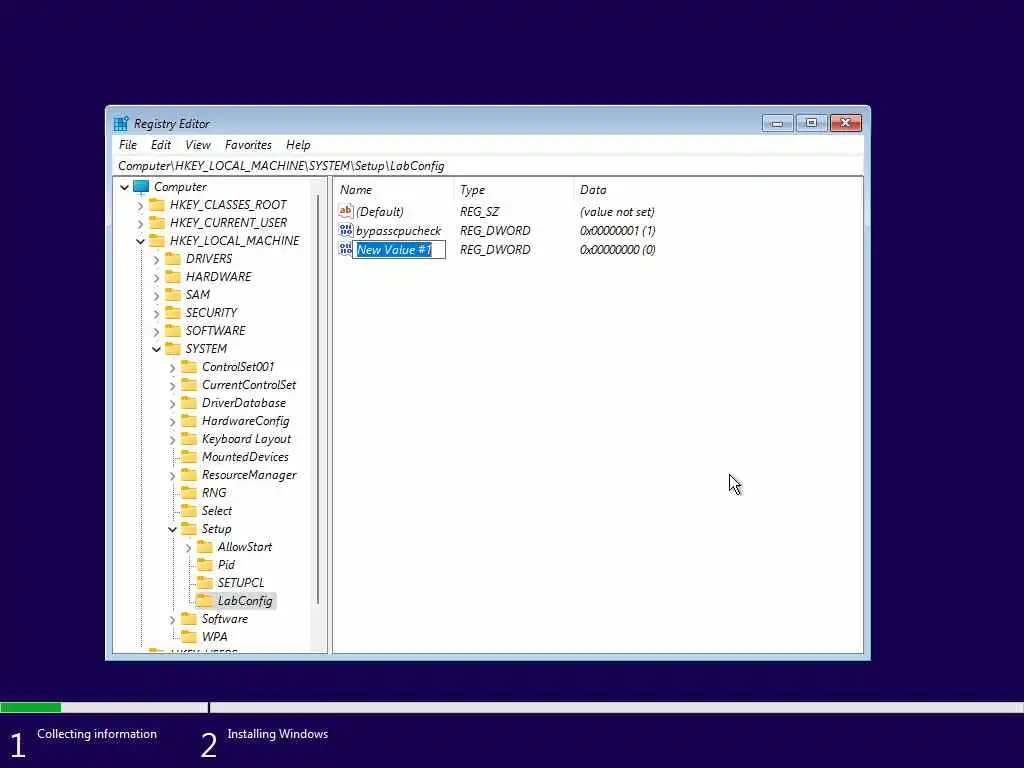Click the tree pane vertical scrollbar

[x=318, y=400]
